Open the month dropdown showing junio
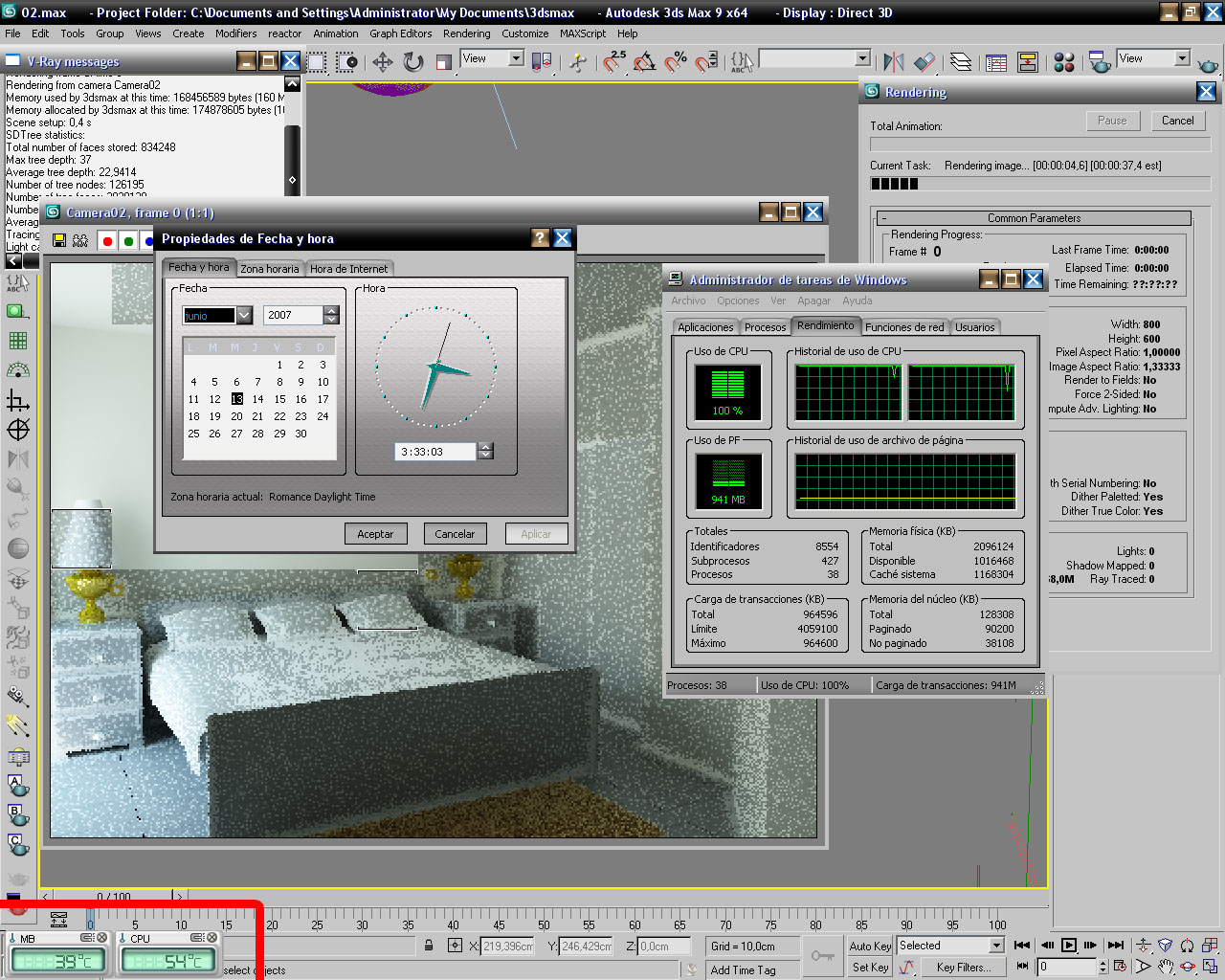 244,315
